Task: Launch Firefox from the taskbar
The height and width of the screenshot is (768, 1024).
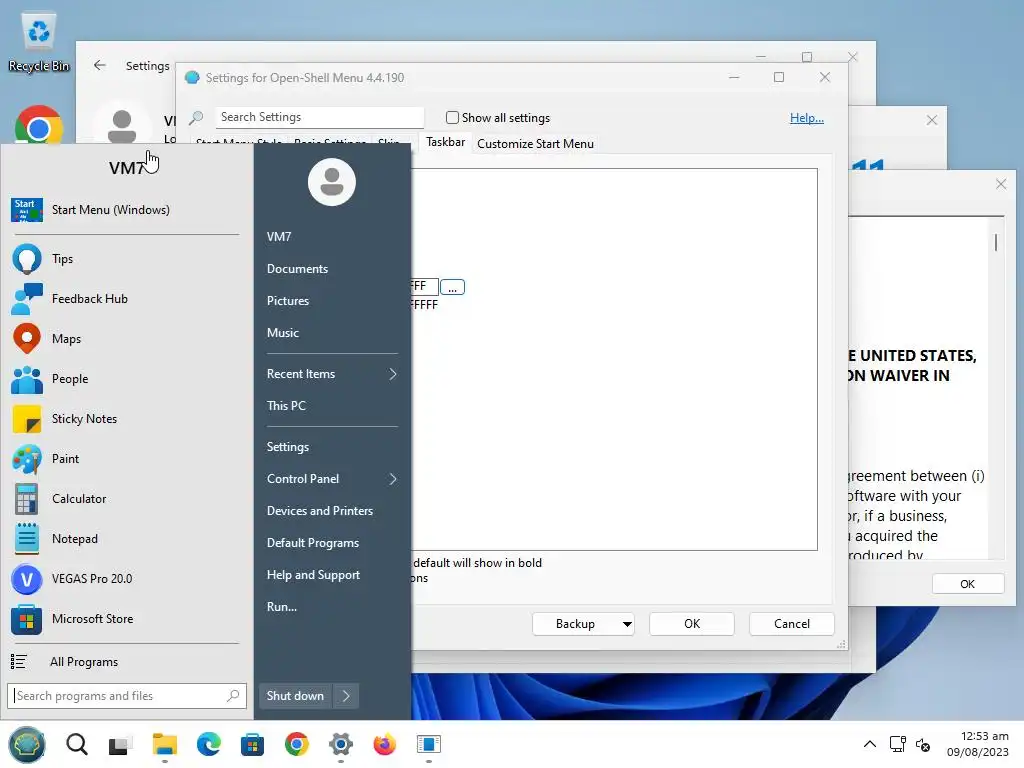Action: [385, 744]
